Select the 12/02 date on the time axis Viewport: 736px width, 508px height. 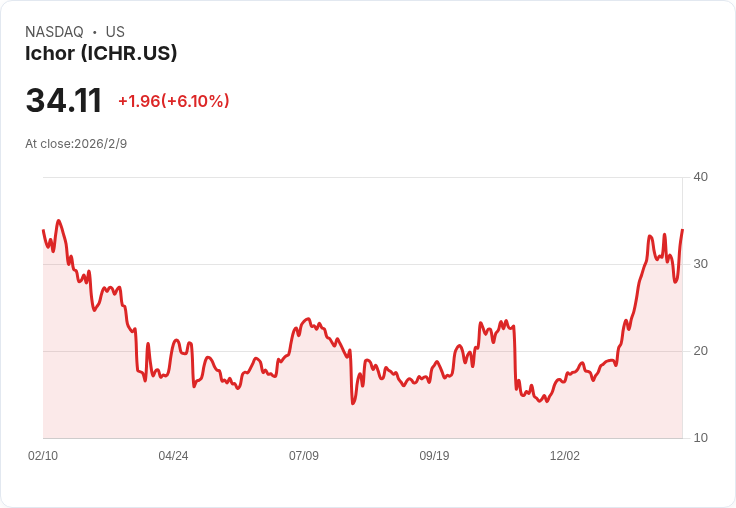565,456
